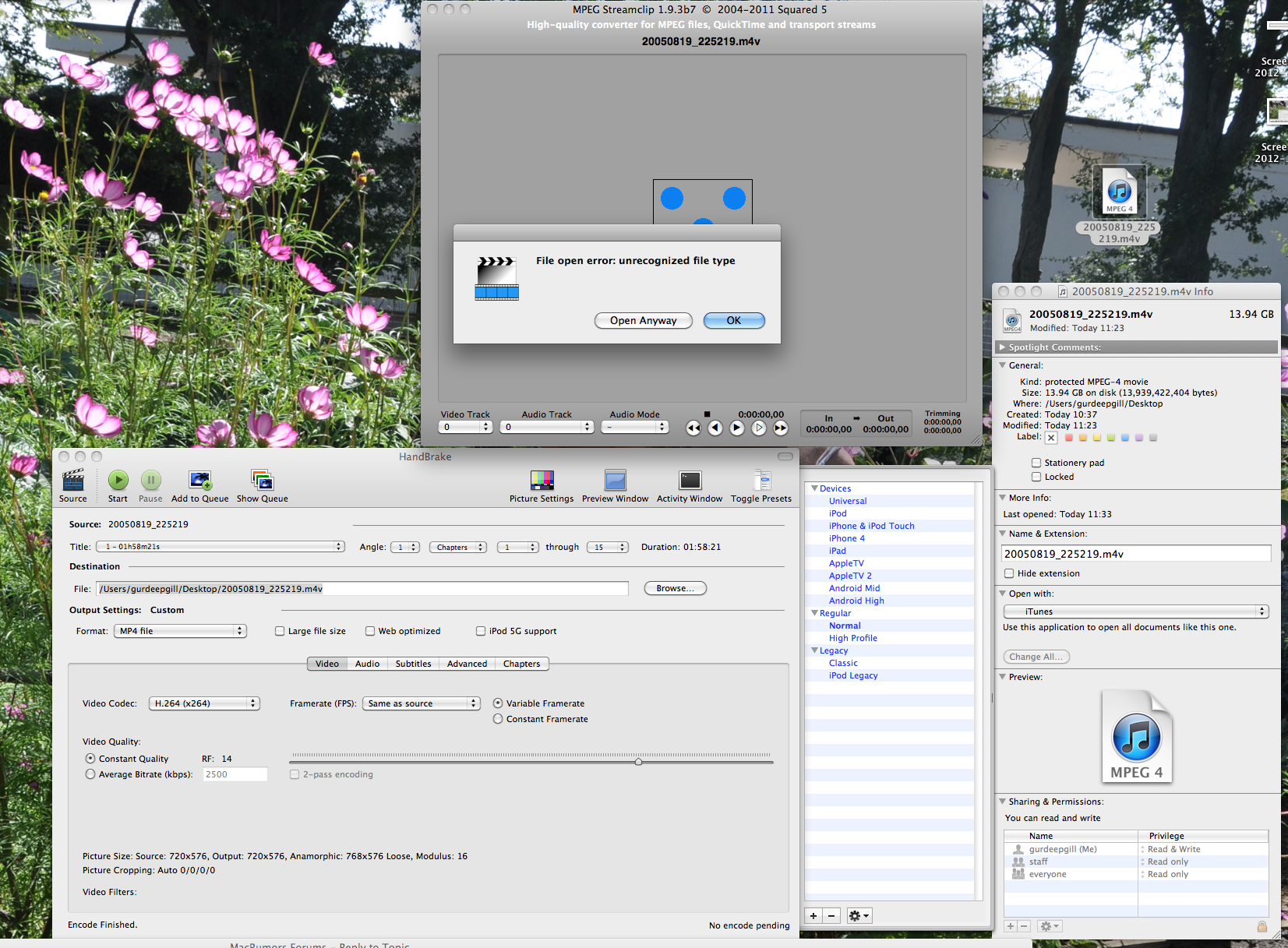Screen dimensions: 1288x948
Task: Select the High Profile preset
Action: [x=853, y=638]
